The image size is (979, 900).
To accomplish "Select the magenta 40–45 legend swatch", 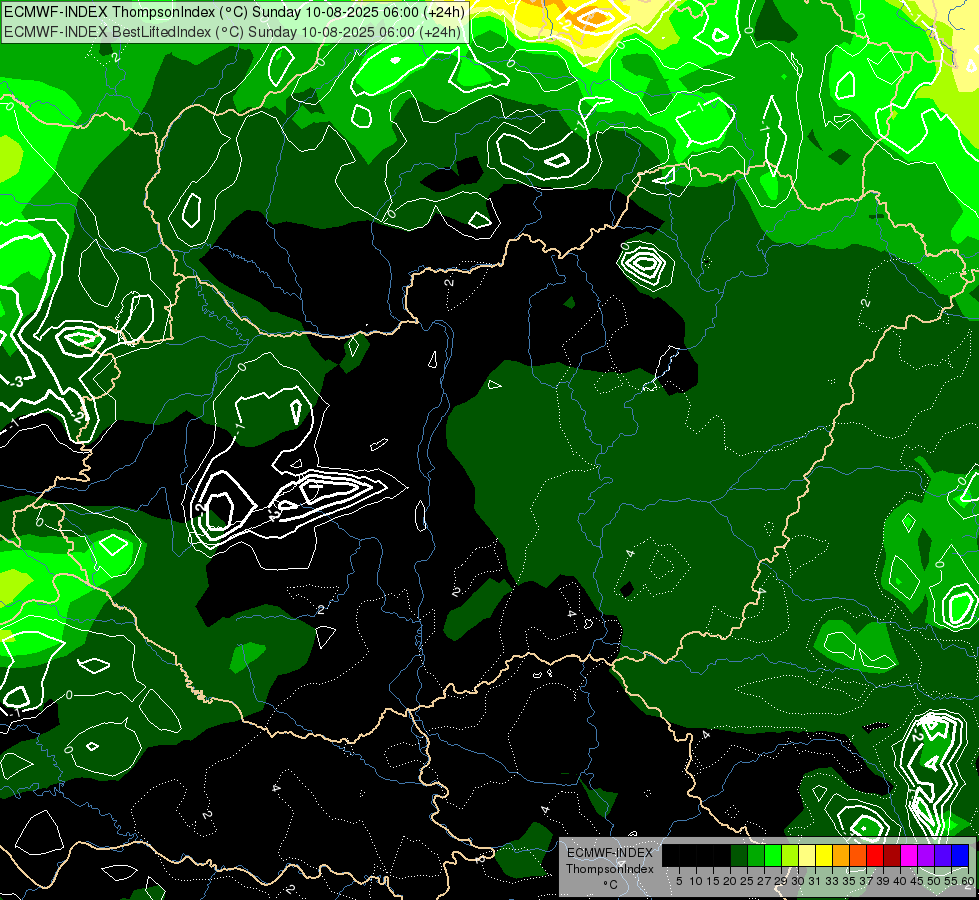I will pos(908,855).
